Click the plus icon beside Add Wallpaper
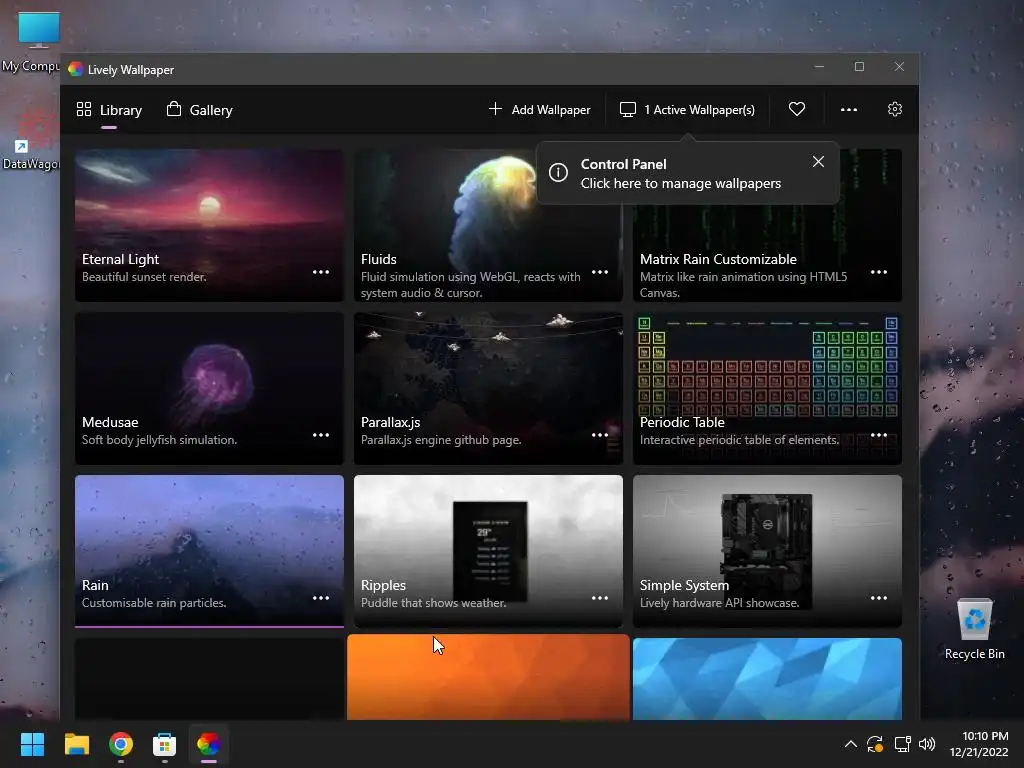Viewport: 1024px width, 768px height. [496, 108]
